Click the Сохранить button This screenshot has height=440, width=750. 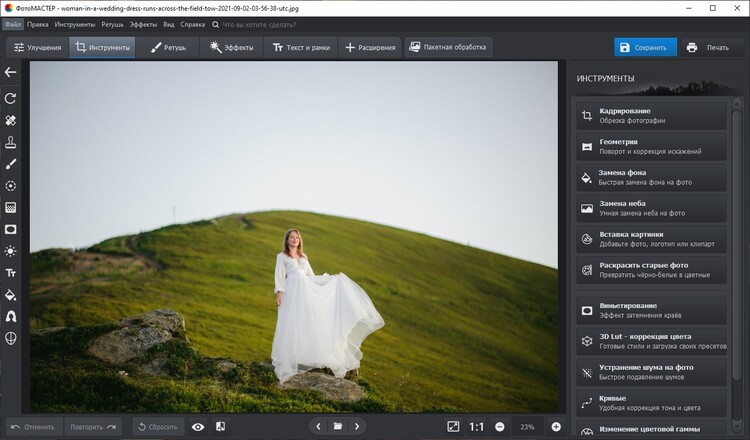click(645, 47)
